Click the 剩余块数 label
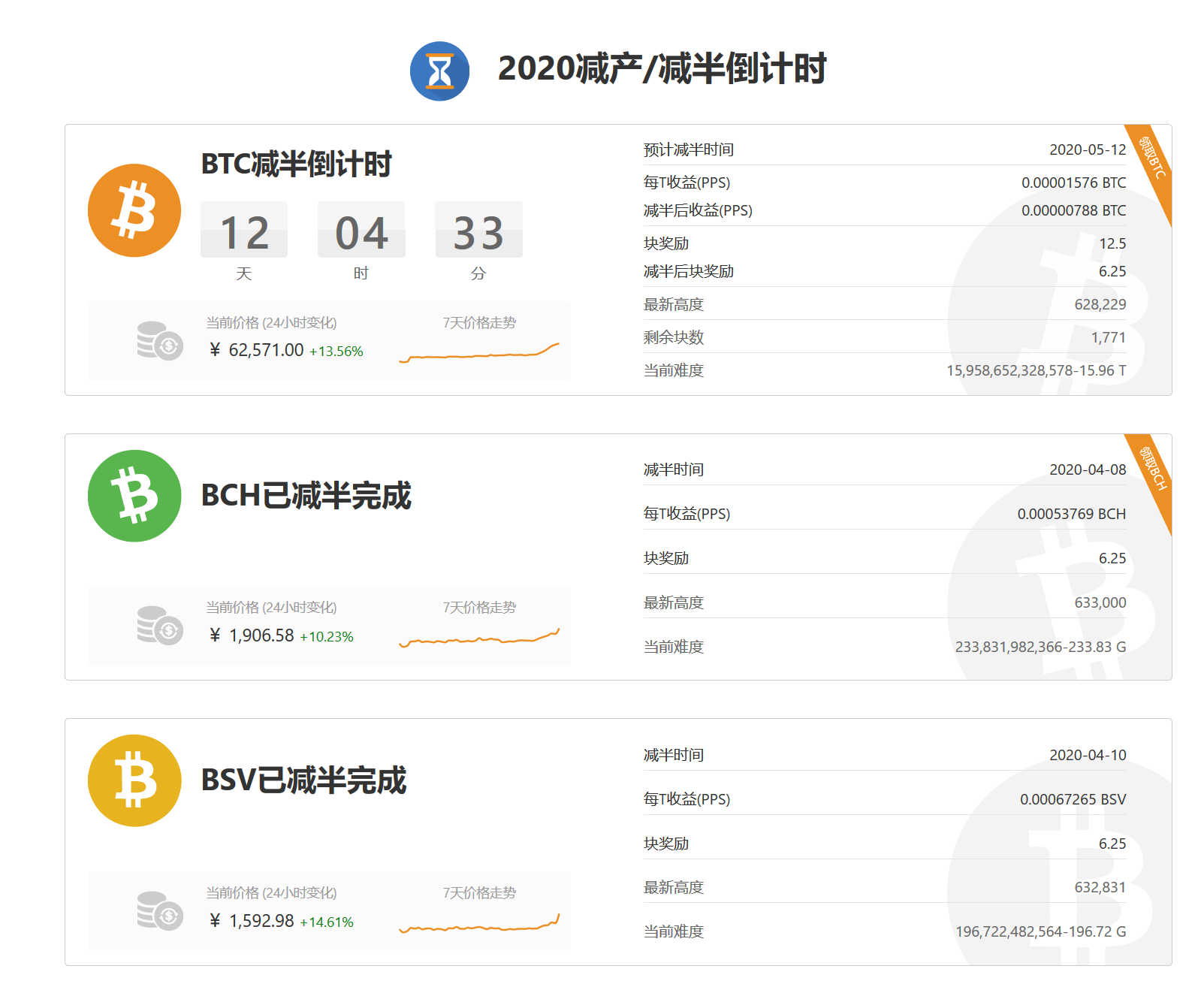The width and height of the screenshot is (1204, 981). [674, 337]
